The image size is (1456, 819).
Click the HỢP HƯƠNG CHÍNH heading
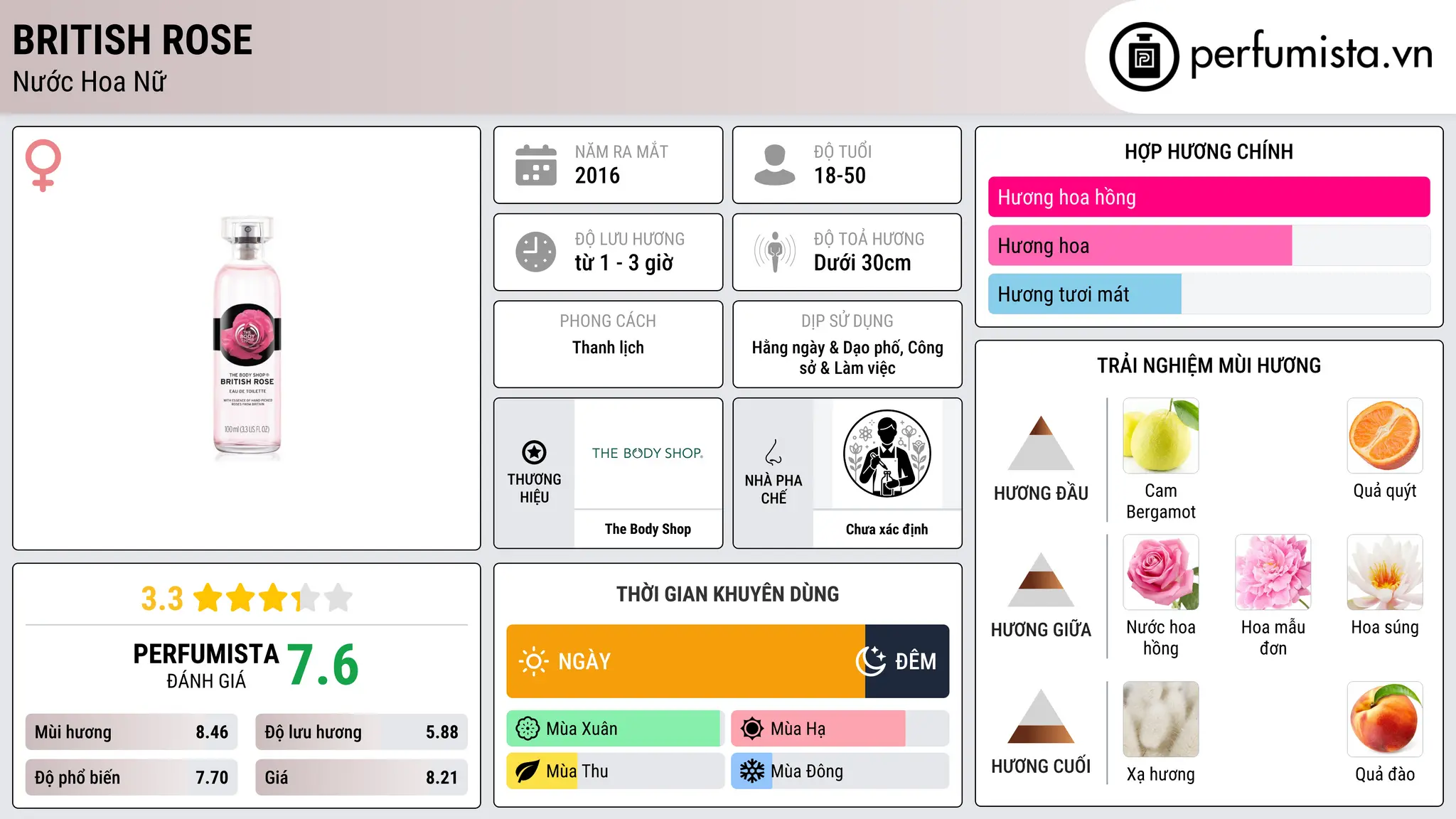point(1209,151)
